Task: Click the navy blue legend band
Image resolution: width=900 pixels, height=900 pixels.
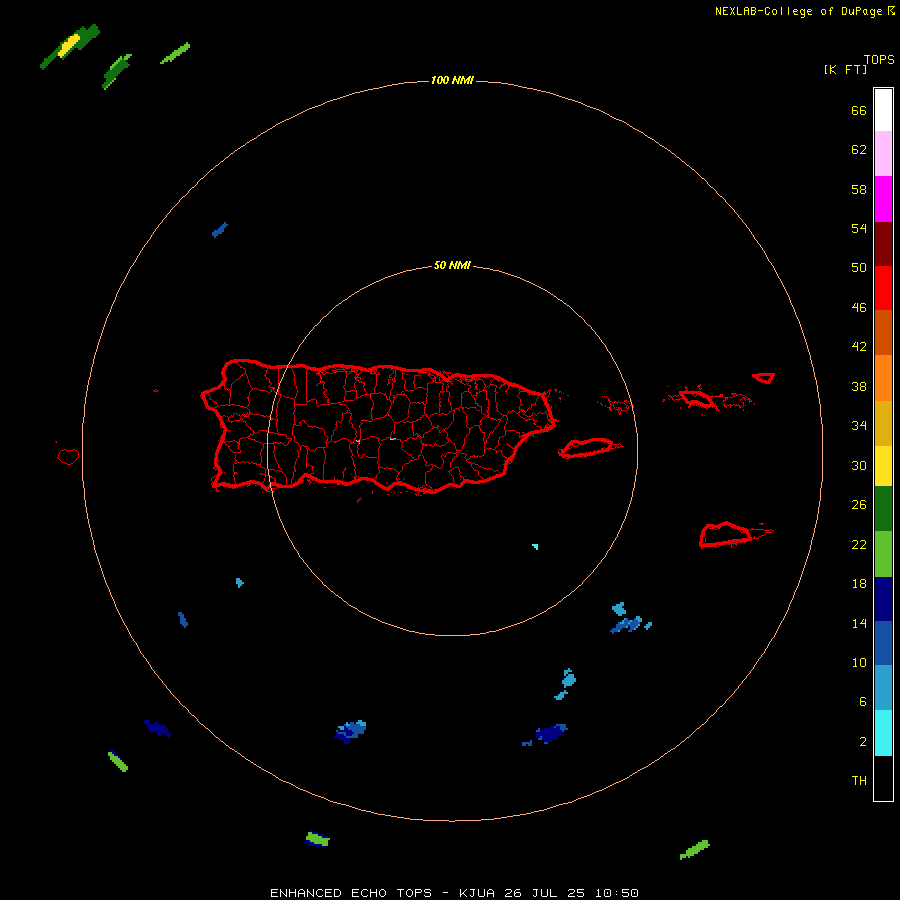Action: click(883, 599)
